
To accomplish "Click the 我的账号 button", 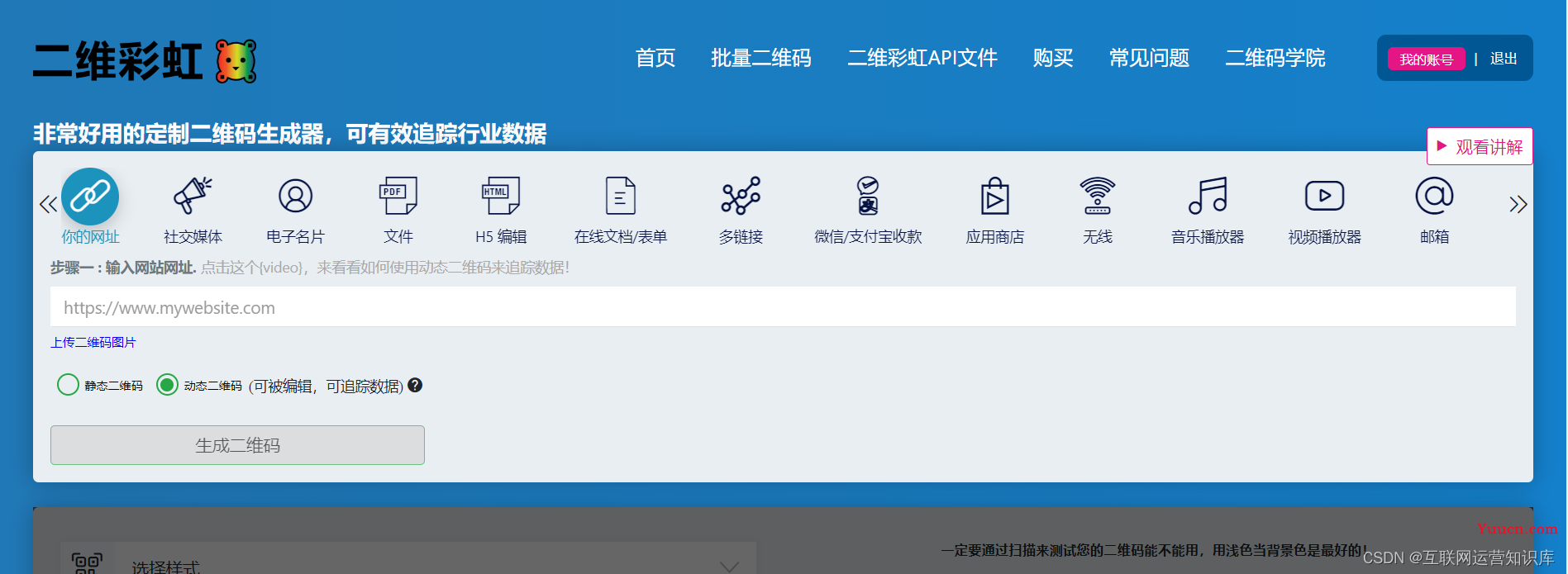I will 1427,59.
